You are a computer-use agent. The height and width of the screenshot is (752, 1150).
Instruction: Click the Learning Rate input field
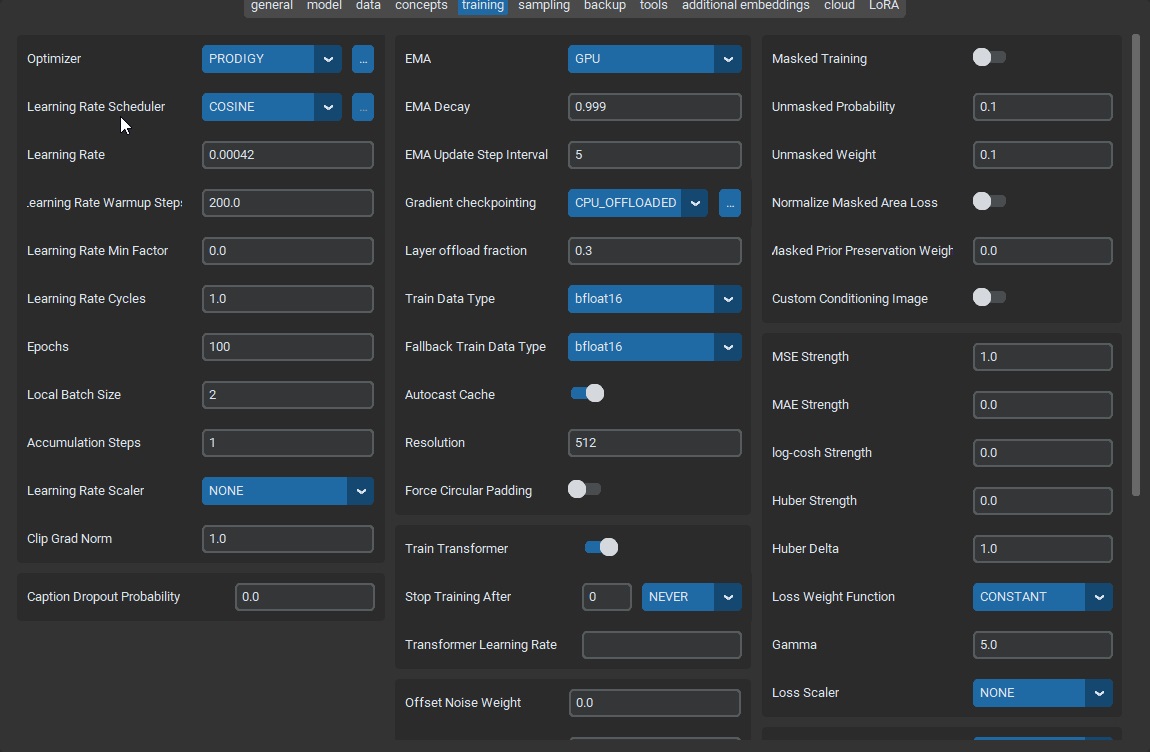(288, 155)
